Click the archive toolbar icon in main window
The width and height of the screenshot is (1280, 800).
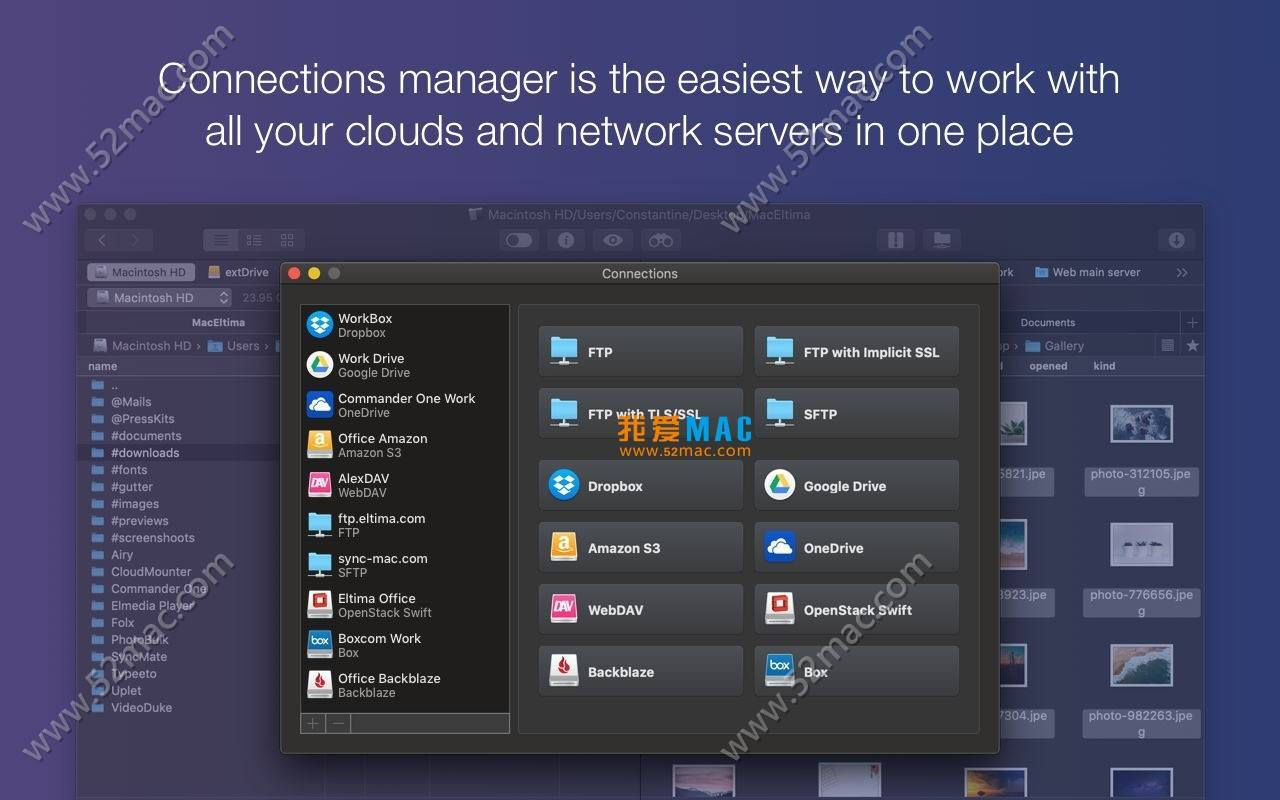[896, 240]
